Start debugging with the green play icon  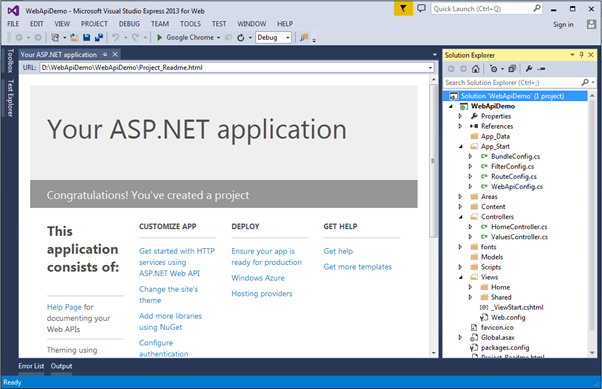160,38
